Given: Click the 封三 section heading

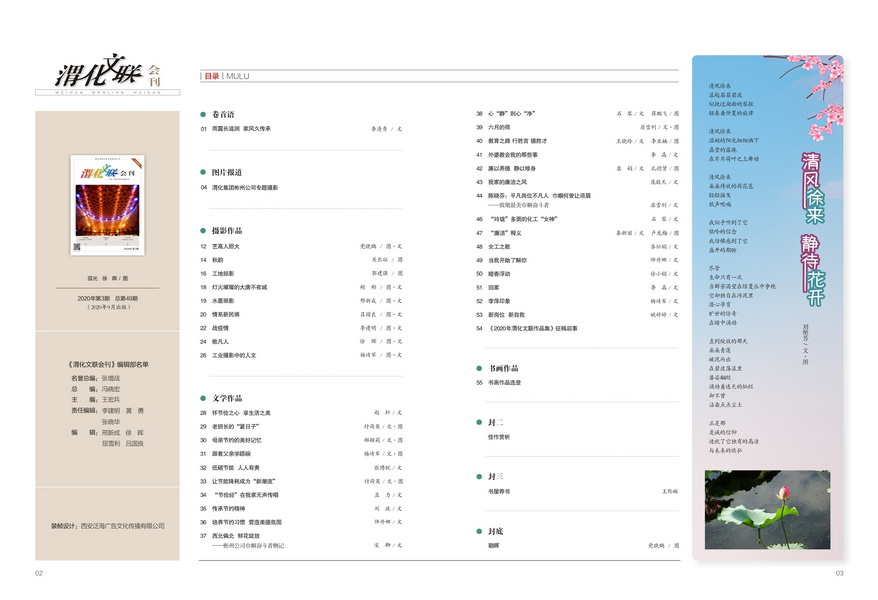Looking at the screenshot, I should click(495, 477).
